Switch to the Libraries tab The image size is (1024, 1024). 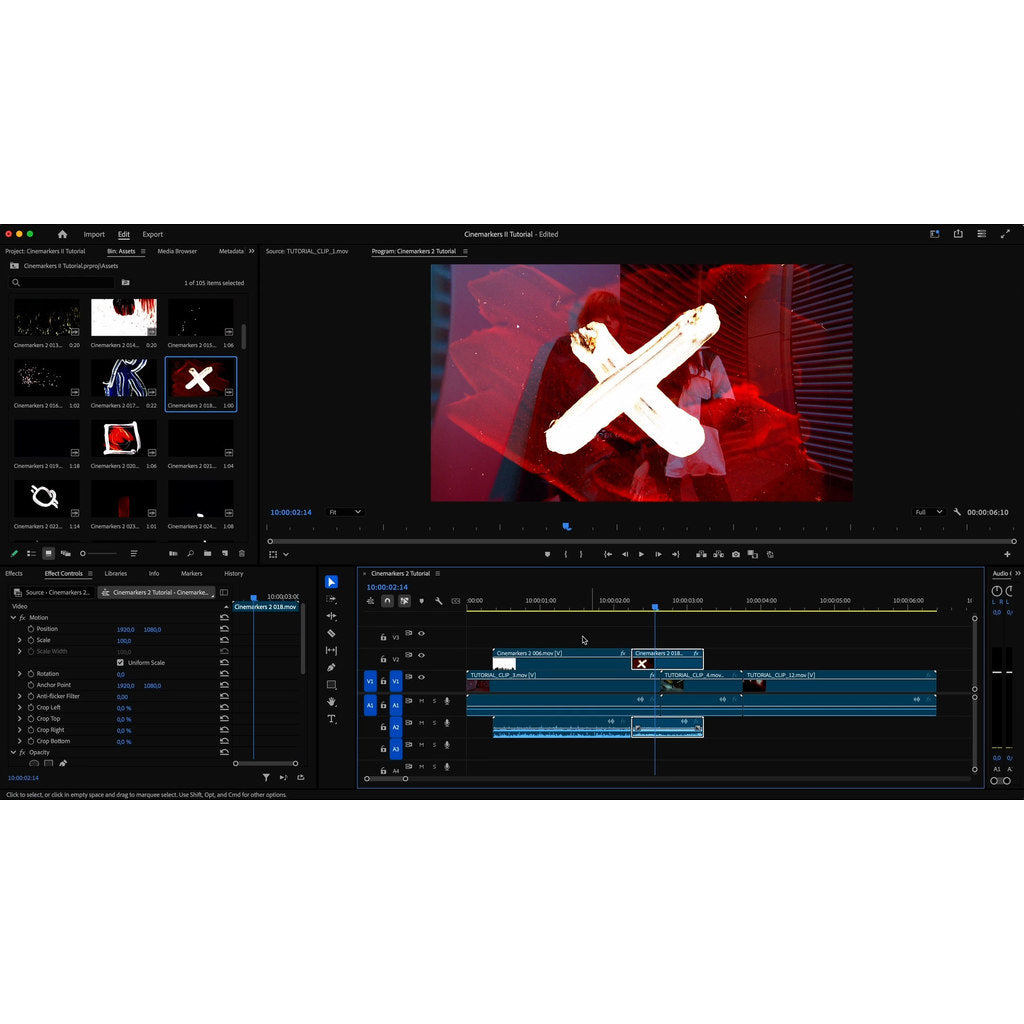(x=116, y=573)
